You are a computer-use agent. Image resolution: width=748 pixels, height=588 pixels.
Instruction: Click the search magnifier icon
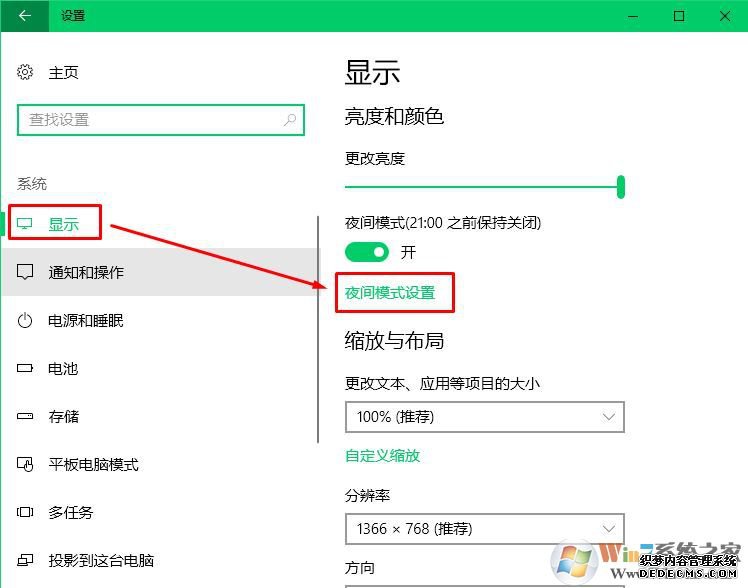pos(290,120)
